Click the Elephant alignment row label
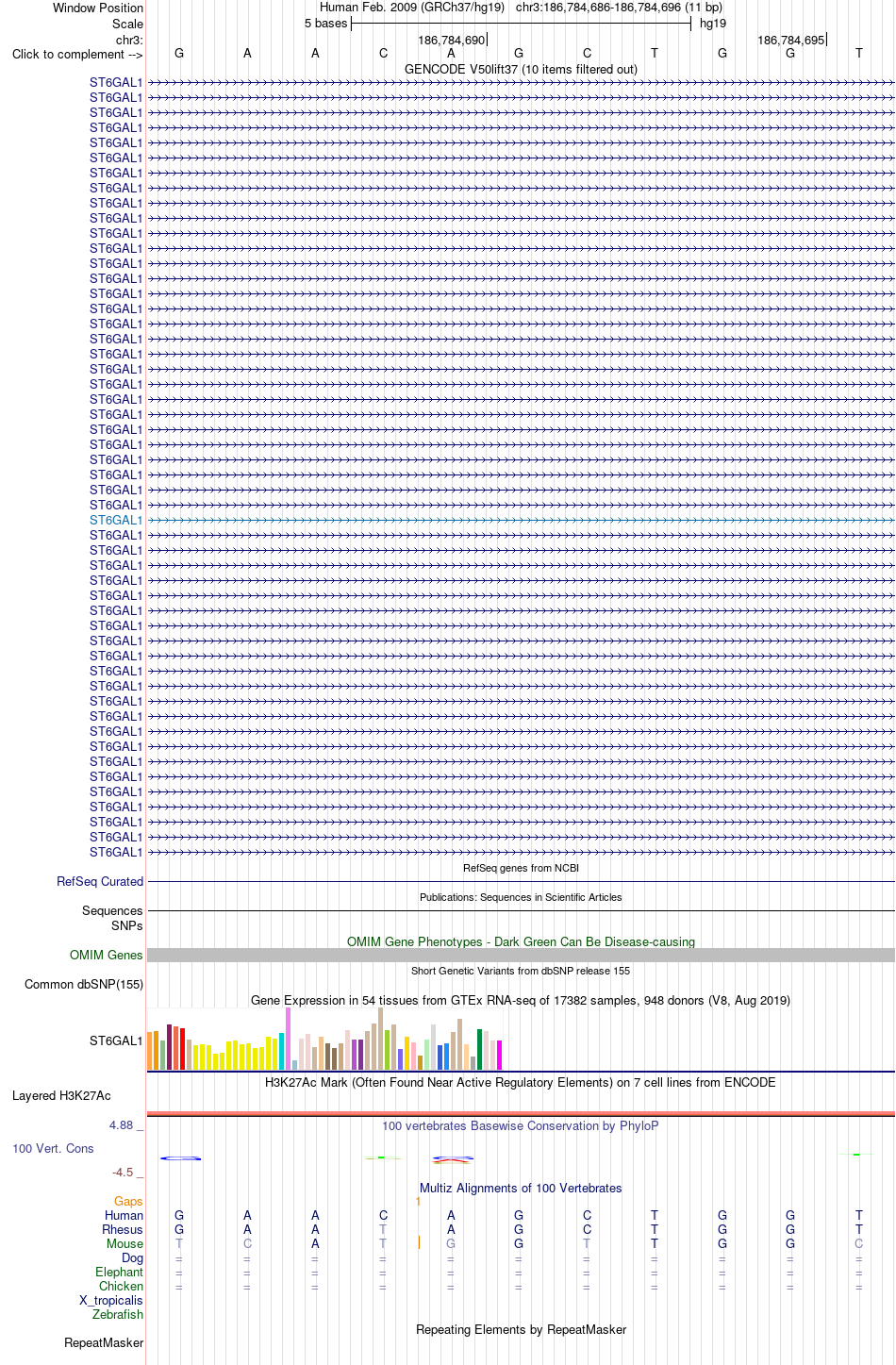Viewport: 896px width, 1365px height. click(x=119, y=1272)
